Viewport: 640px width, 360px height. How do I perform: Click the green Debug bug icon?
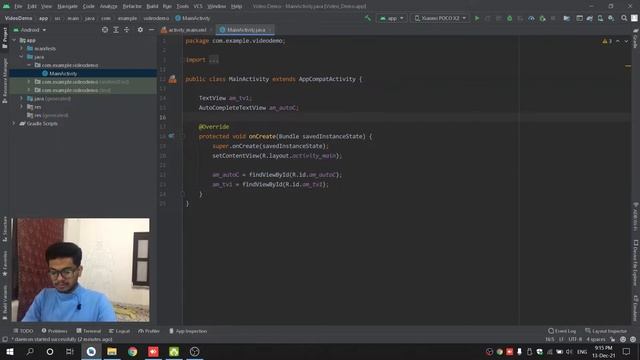pos(509,18)
